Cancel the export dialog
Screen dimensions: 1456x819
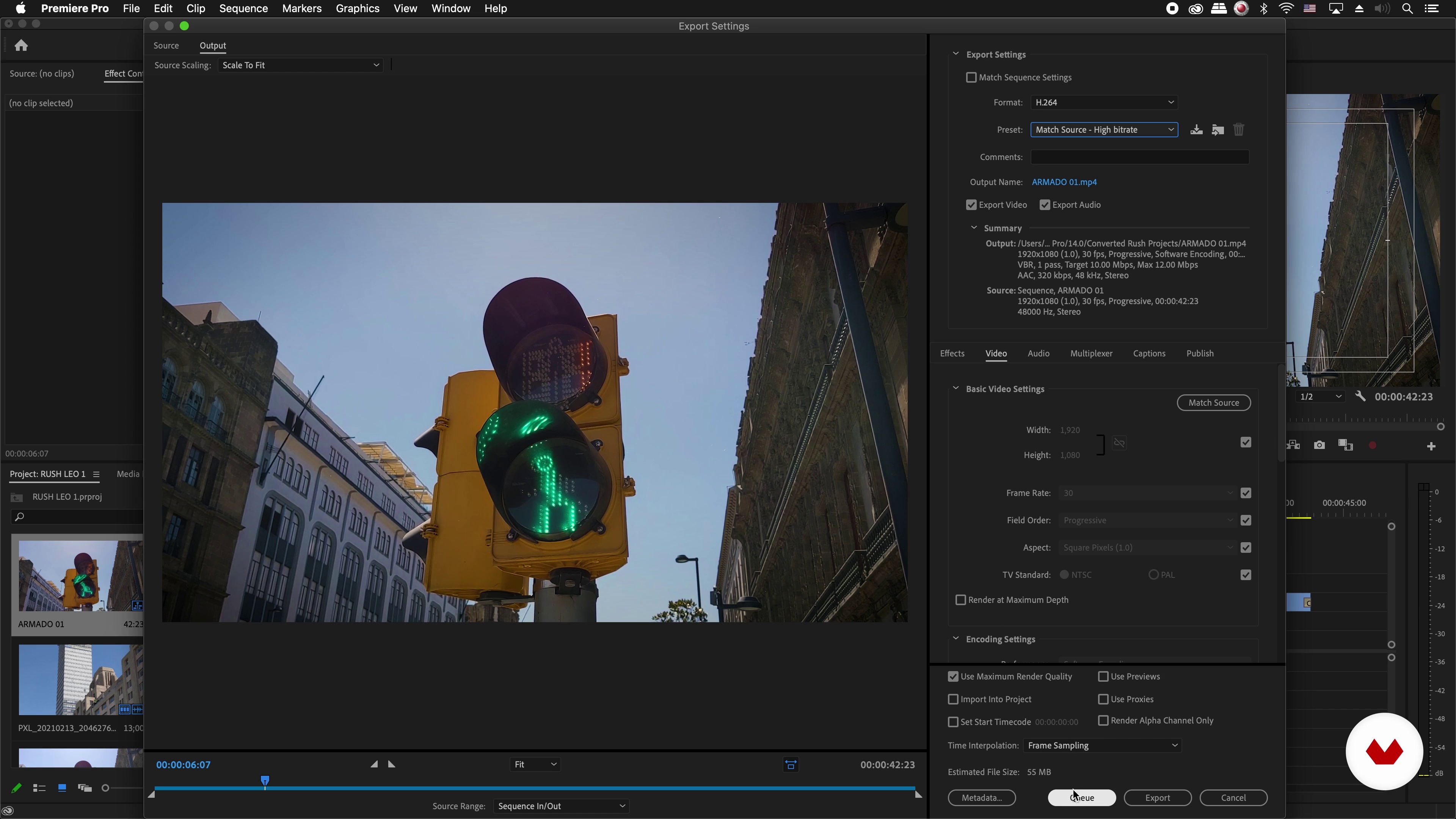tap(1233, 797)
